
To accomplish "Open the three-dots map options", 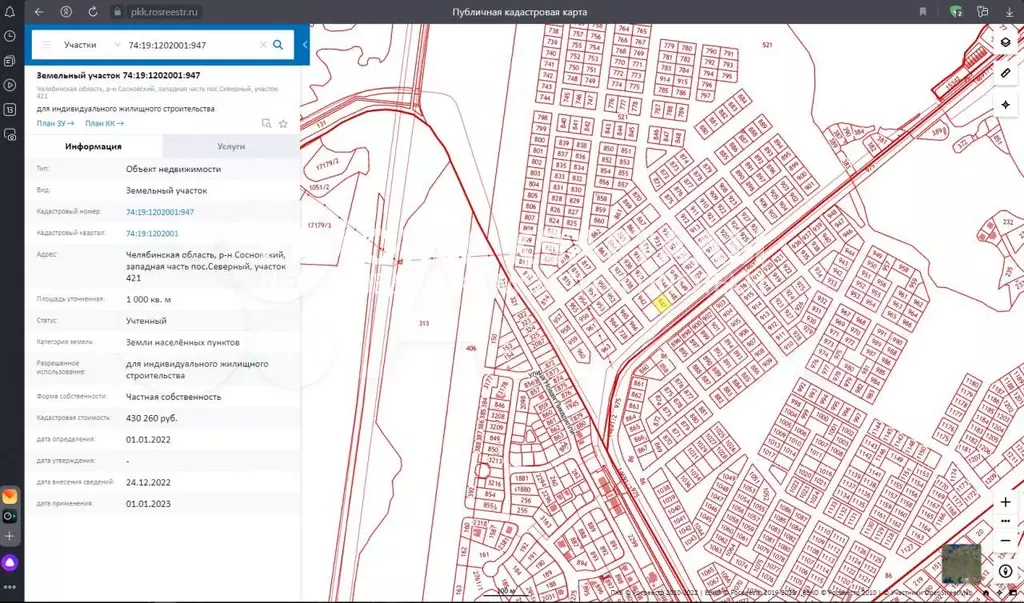I will pyautogui.click(x=1006, y=521).
